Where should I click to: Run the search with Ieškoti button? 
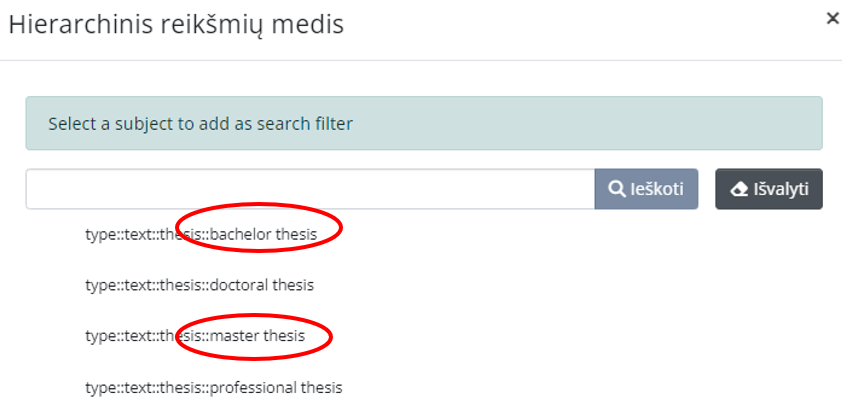[x=647, y=189]
